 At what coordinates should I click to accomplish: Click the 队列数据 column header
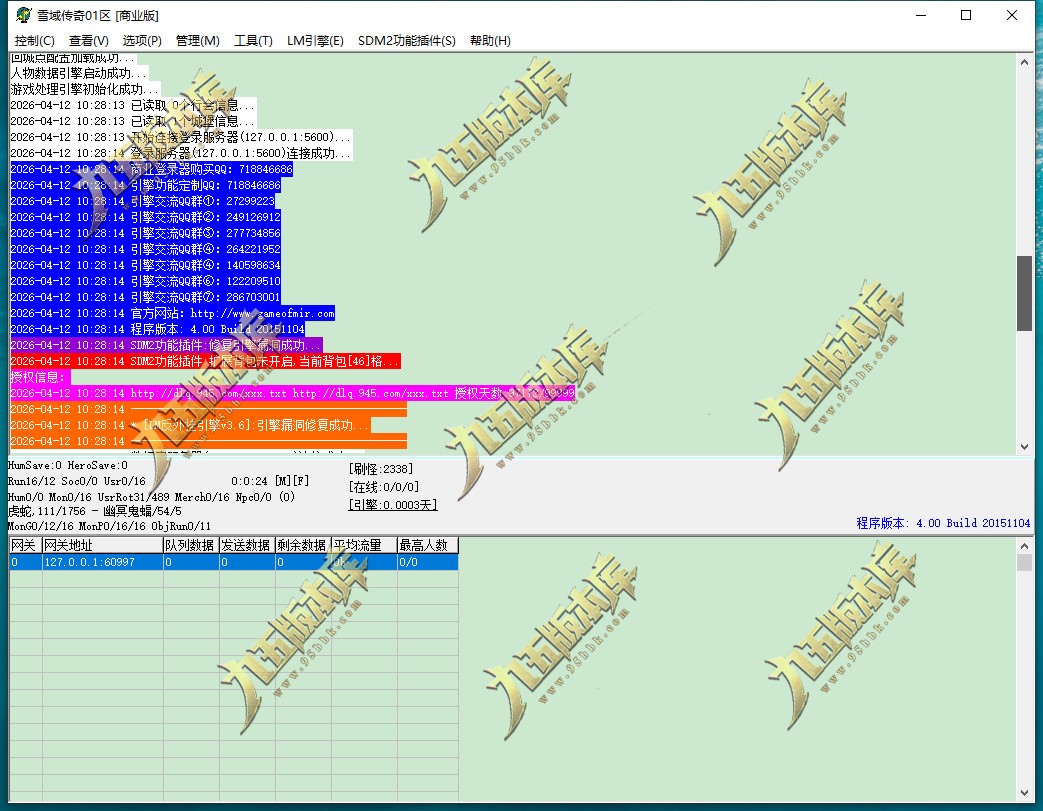[x=191, y=545]
